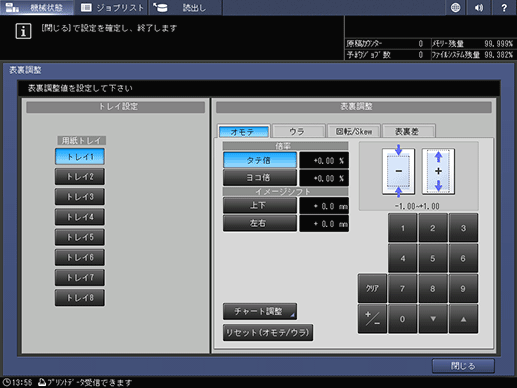Select トレイ4 paper tray

[80, 217]
